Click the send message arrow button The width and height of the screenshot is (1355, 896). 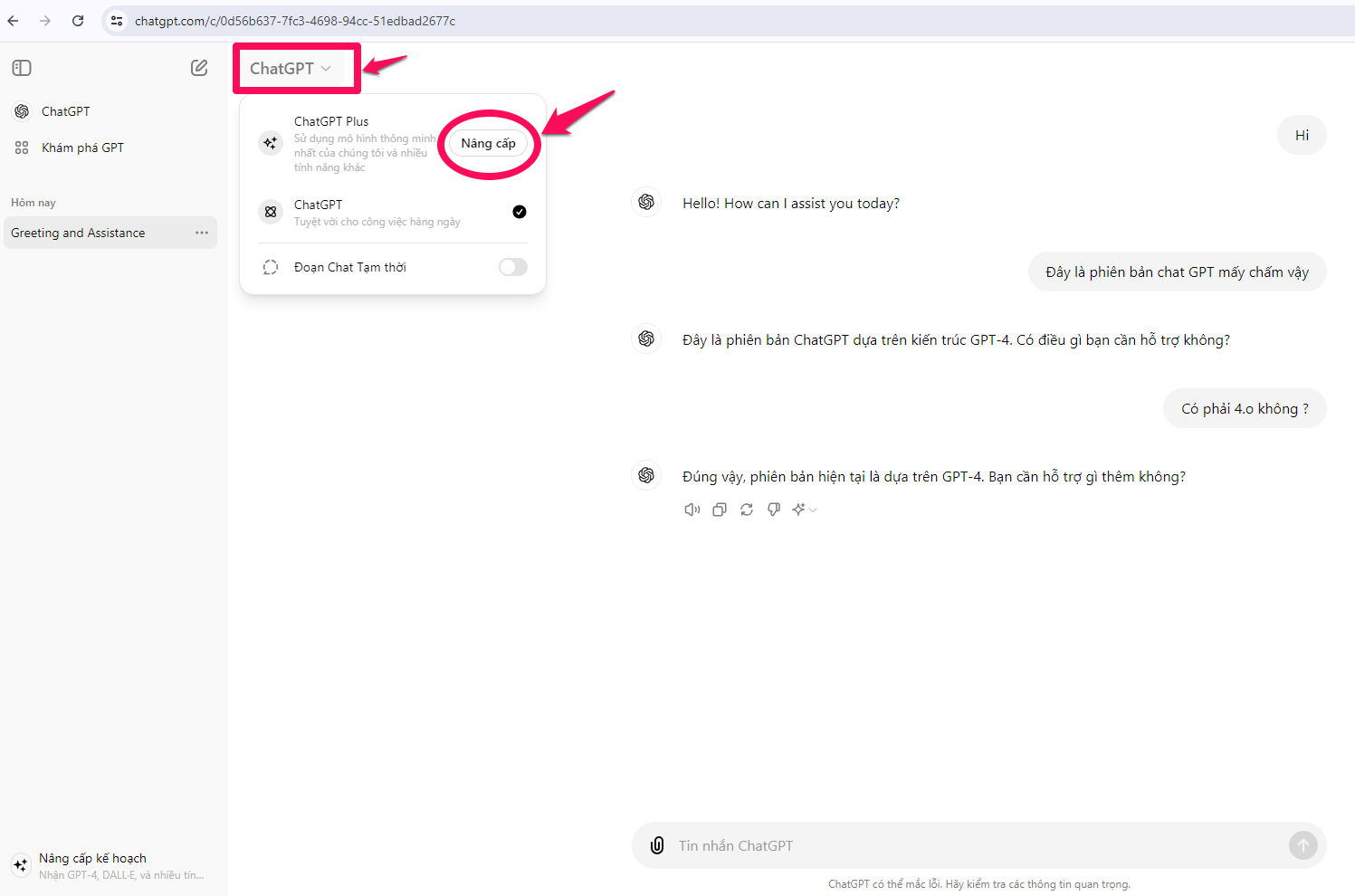1303,845
